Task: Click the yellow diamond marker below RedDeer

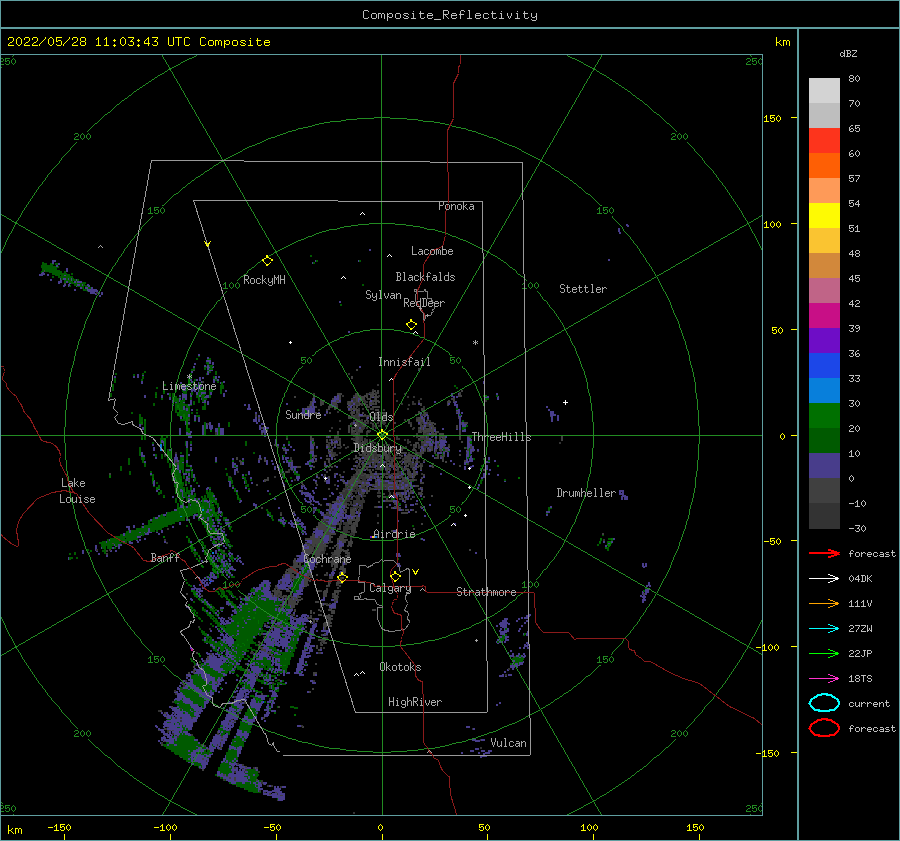Action: click(412, 325)
